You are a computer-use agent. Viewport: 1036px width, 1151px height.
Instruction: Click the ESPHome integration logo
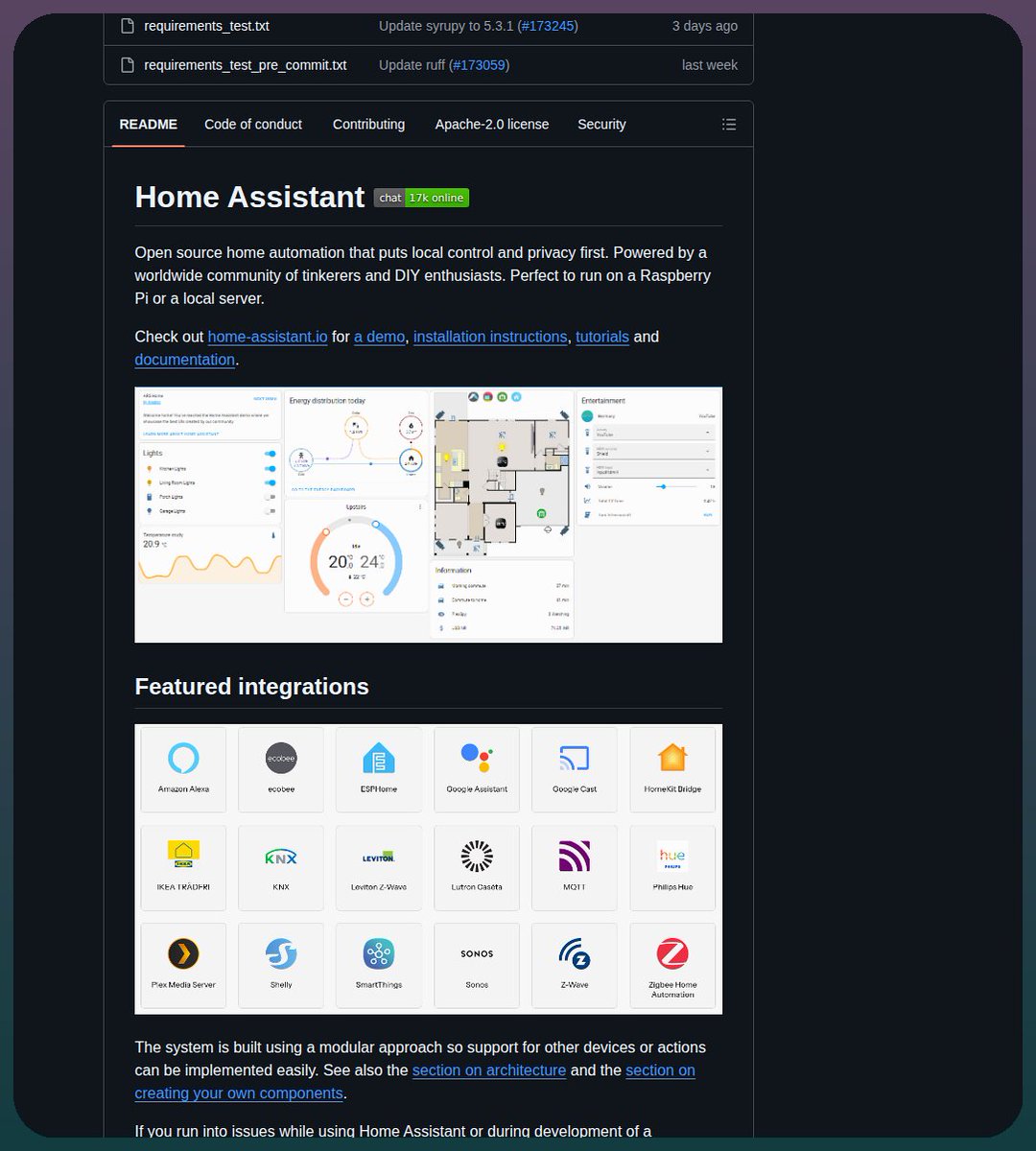pos(379,759)
